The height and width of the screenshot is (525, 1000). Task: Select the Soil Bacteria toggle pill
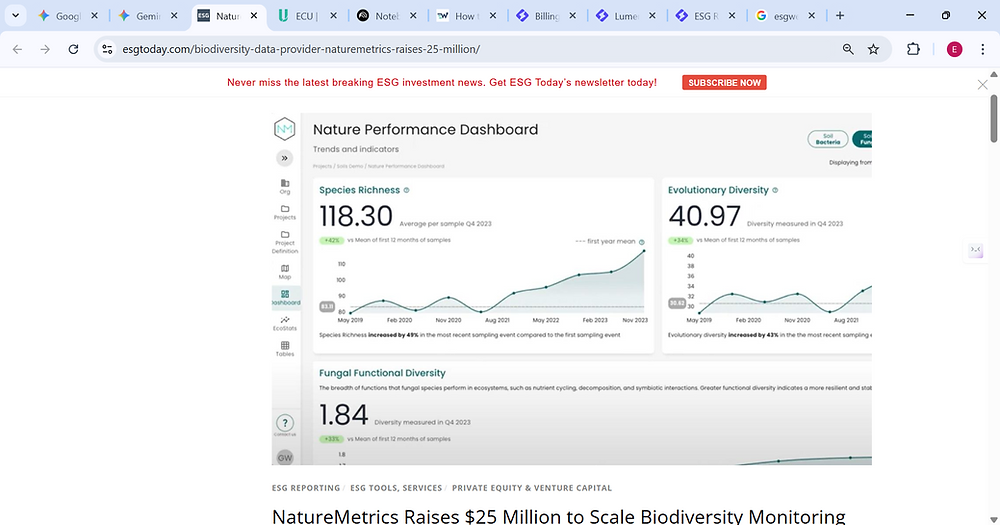827,138
